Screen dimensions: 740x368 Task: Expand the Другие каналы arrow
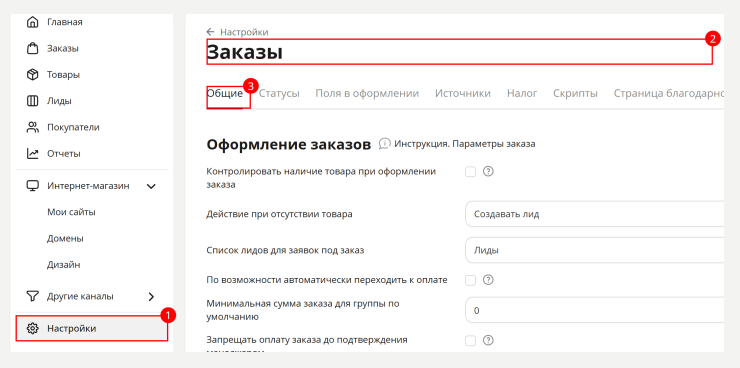tap(151, 297)
